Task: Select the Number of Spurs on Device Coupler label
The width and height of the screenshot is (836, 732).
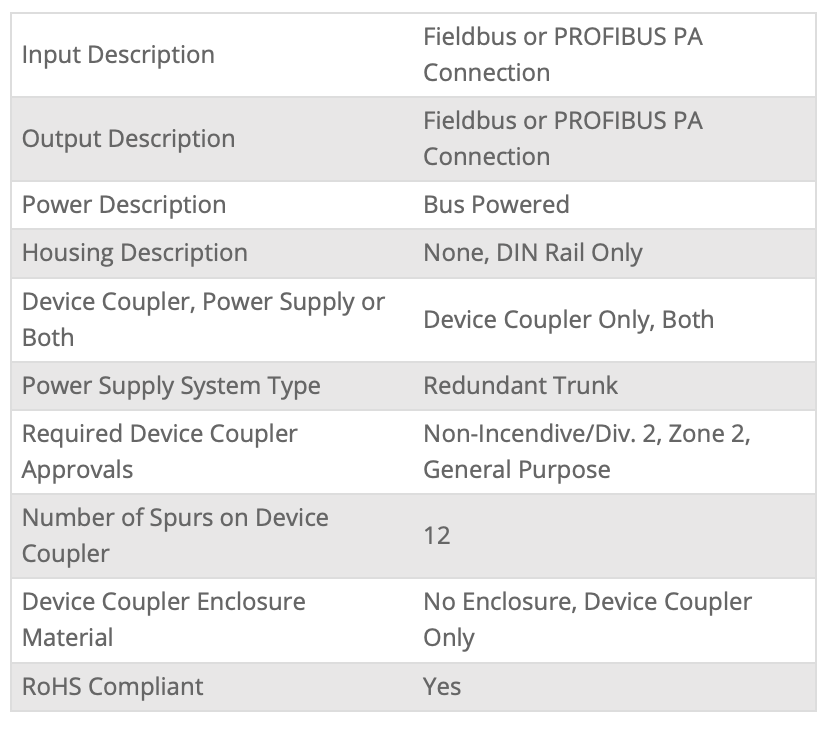Action: pos(175,535)
